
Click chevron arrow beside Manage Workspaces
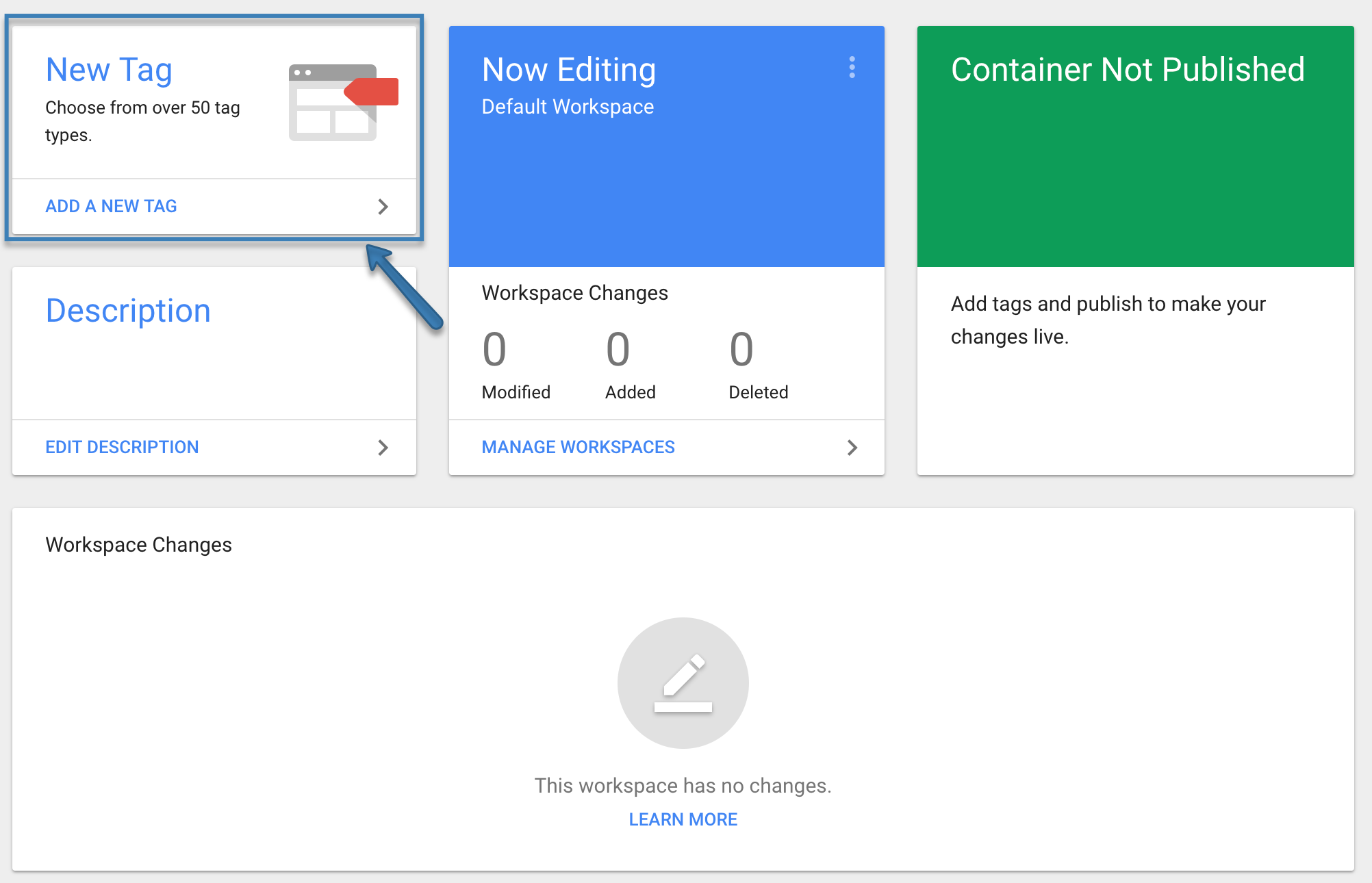[852, 448]
